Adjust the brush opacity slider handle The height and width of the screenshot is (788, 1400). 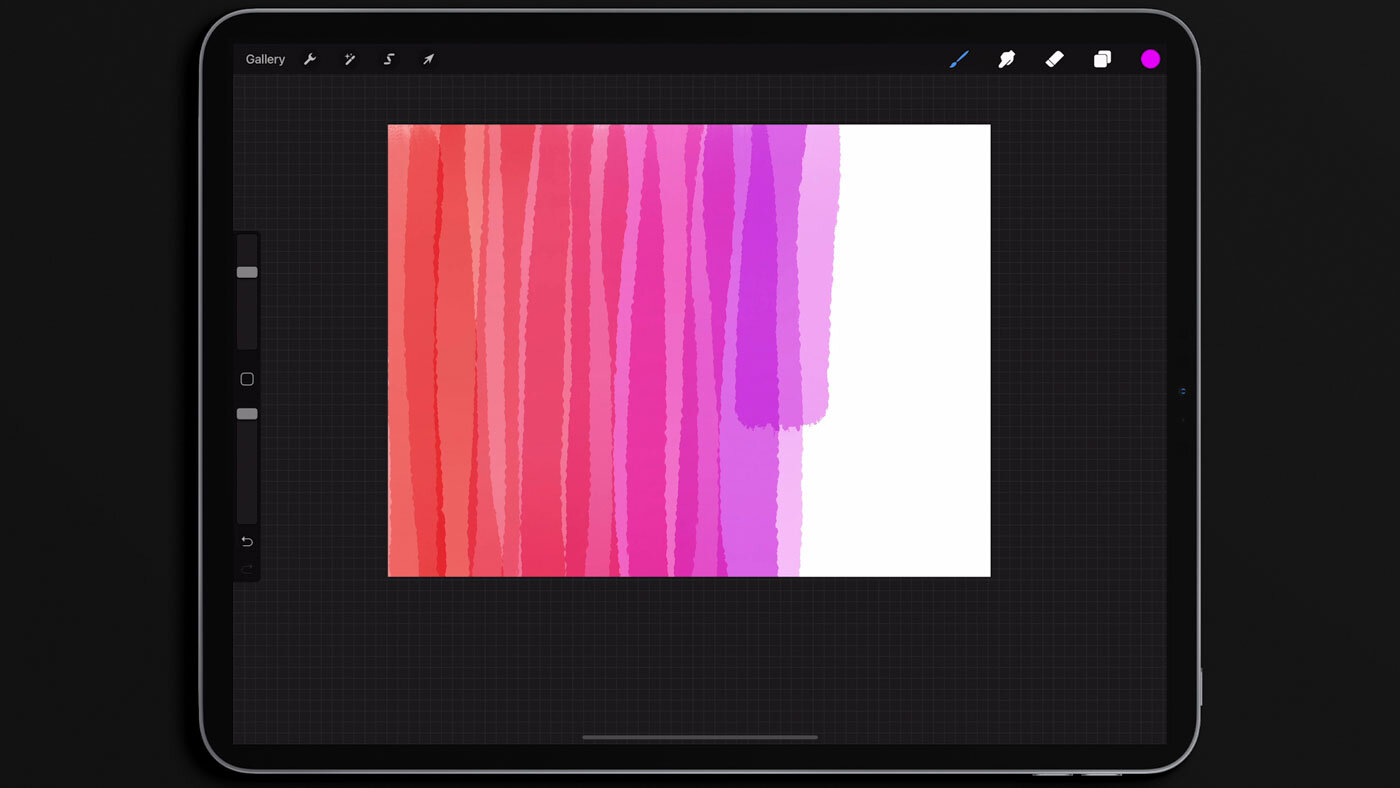click(247, 414)
